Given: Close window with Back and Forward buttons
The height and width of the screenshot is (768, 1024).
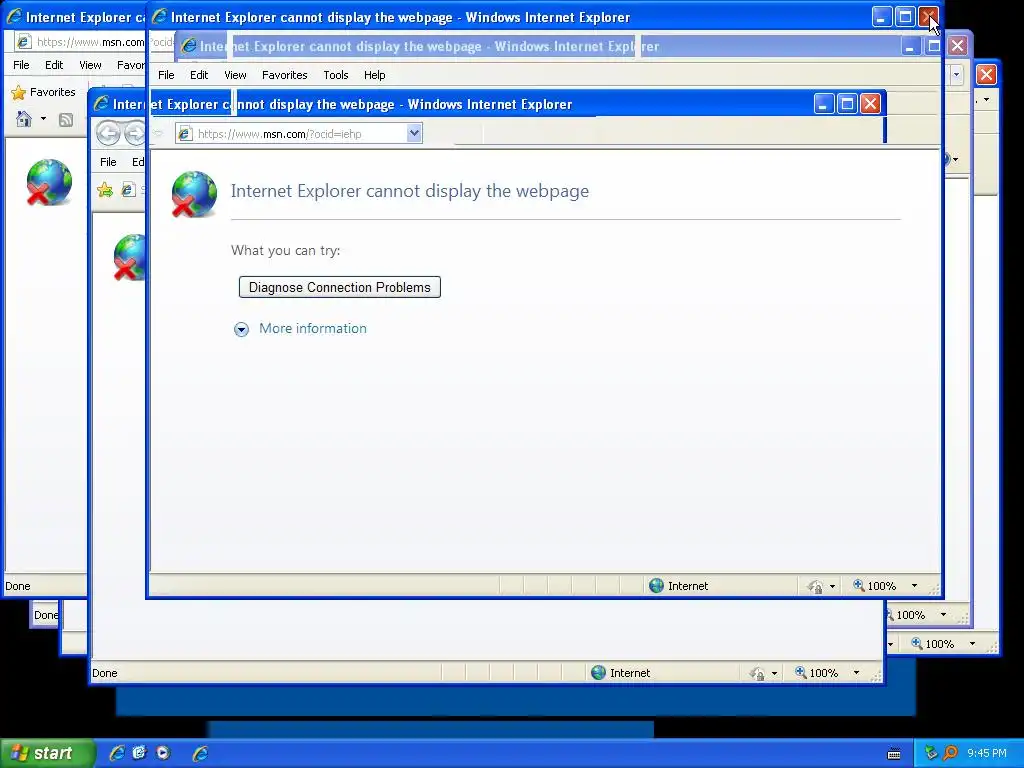Looking at the screenshot, I should (x=870, y=104).
